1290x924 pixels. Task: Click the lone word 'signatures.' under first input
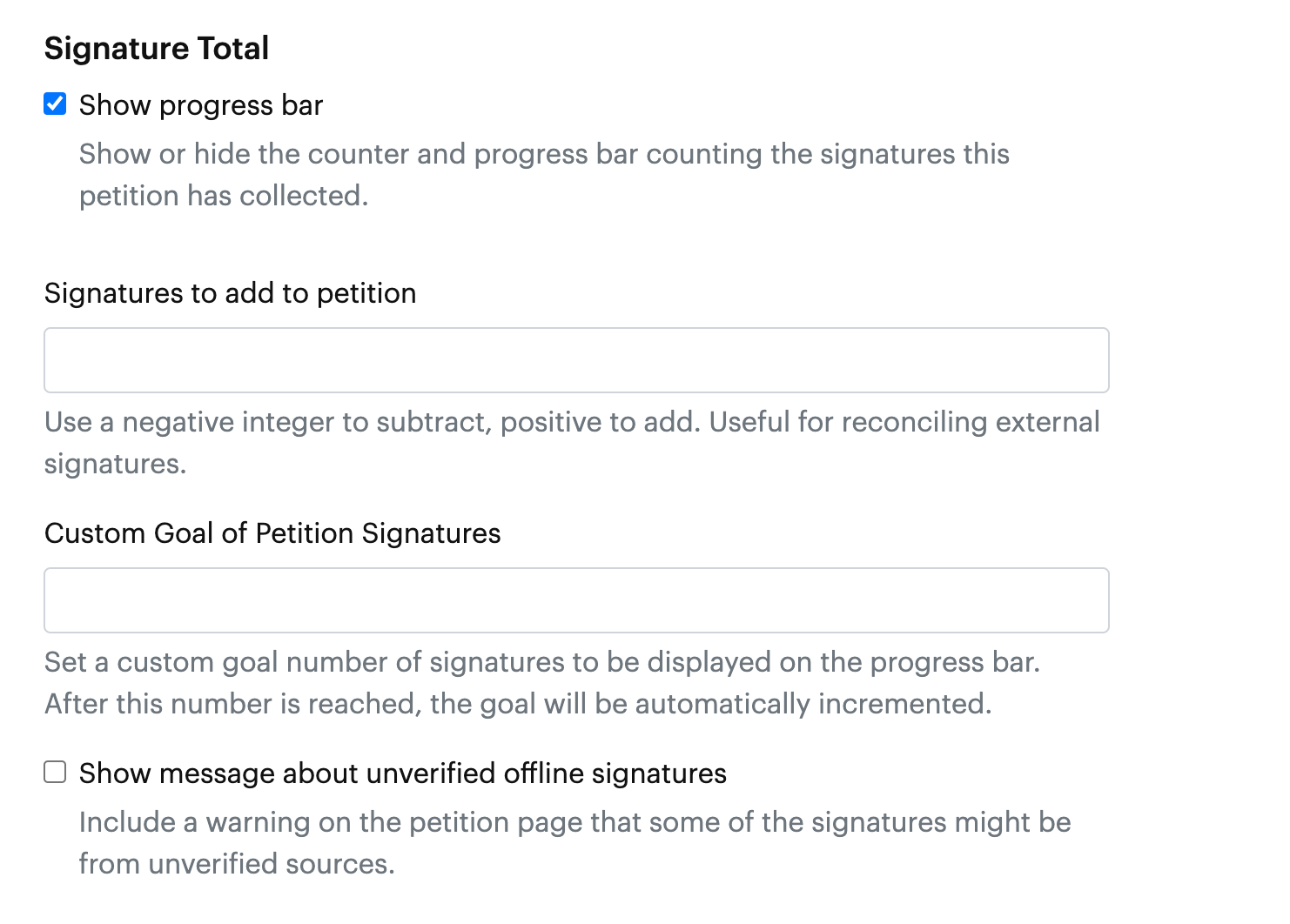[x=116, y=464]
